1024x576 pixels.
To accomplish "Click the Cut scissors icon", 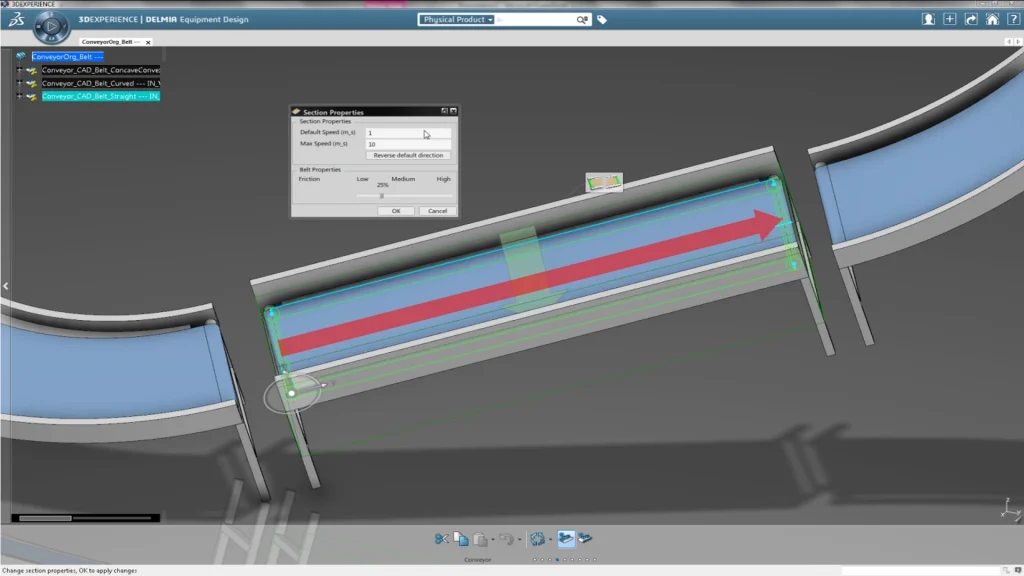I will point(441,539).
